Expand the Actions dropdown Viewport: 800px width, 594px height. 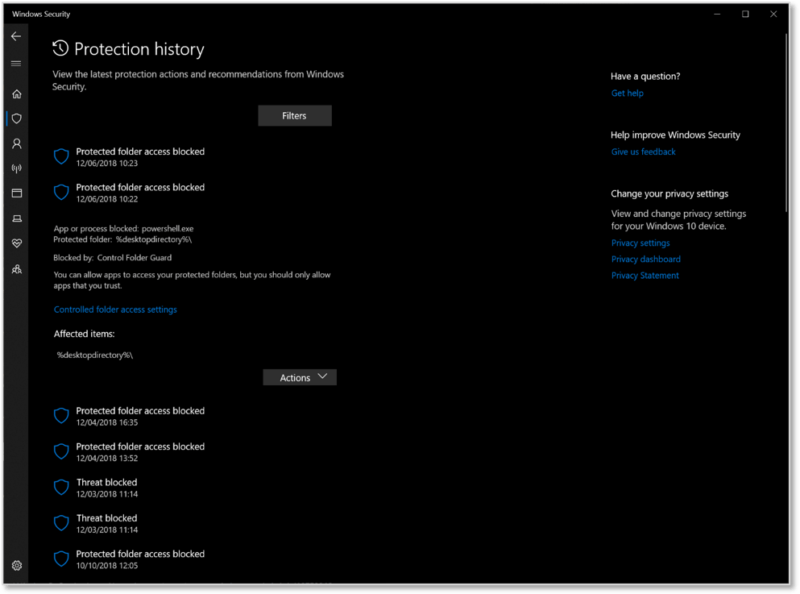299,378
